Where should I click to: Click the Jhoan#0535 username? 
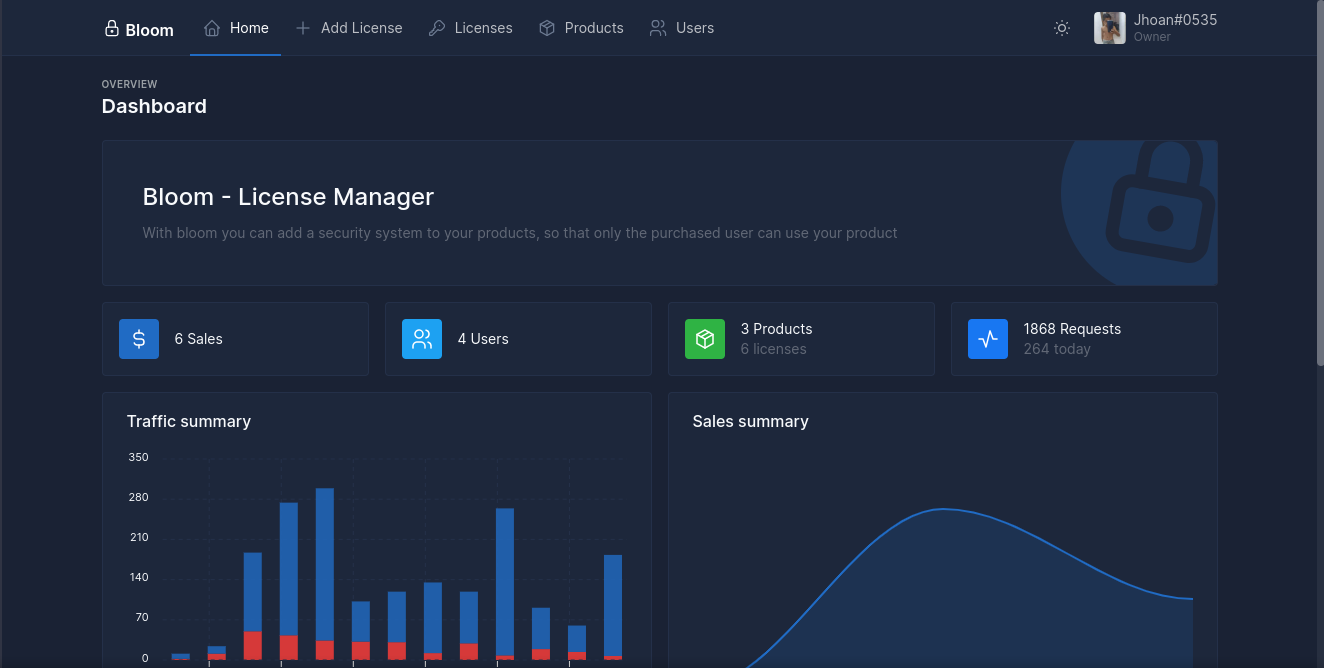point(1175,20)
